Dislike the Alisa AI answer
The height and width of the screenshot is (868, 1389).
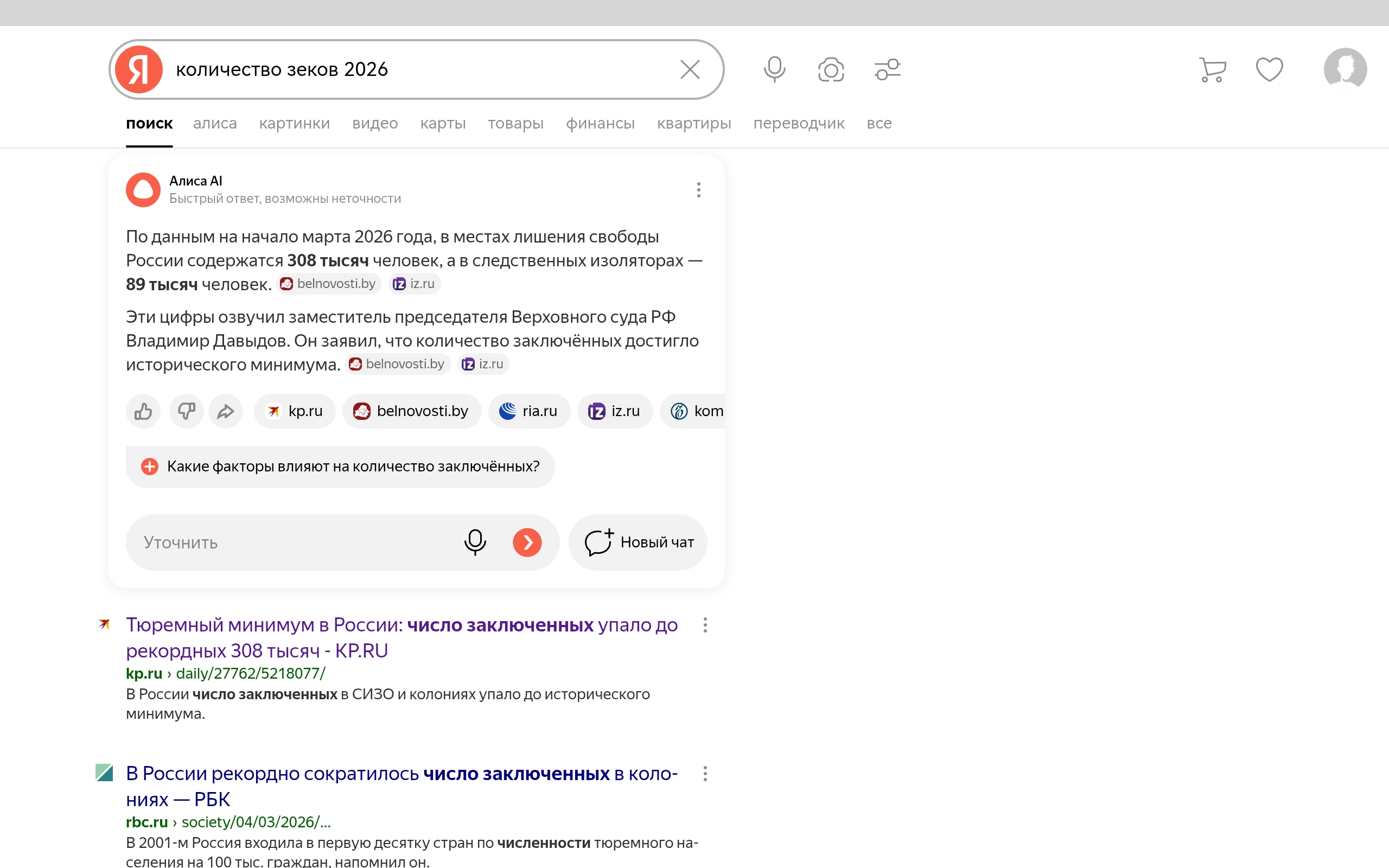(186, 411)
